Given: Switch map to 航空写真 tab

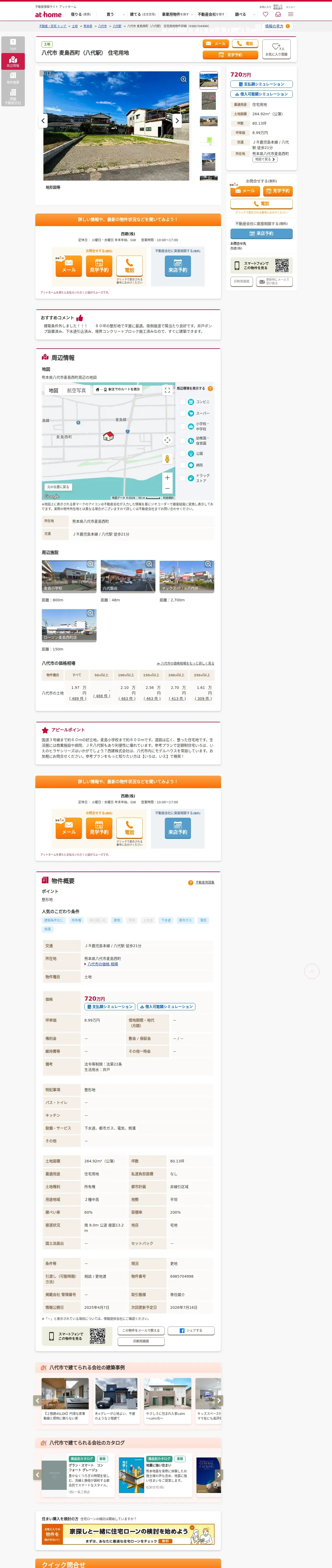Looking at the screenshot, I should pos(76,390).
